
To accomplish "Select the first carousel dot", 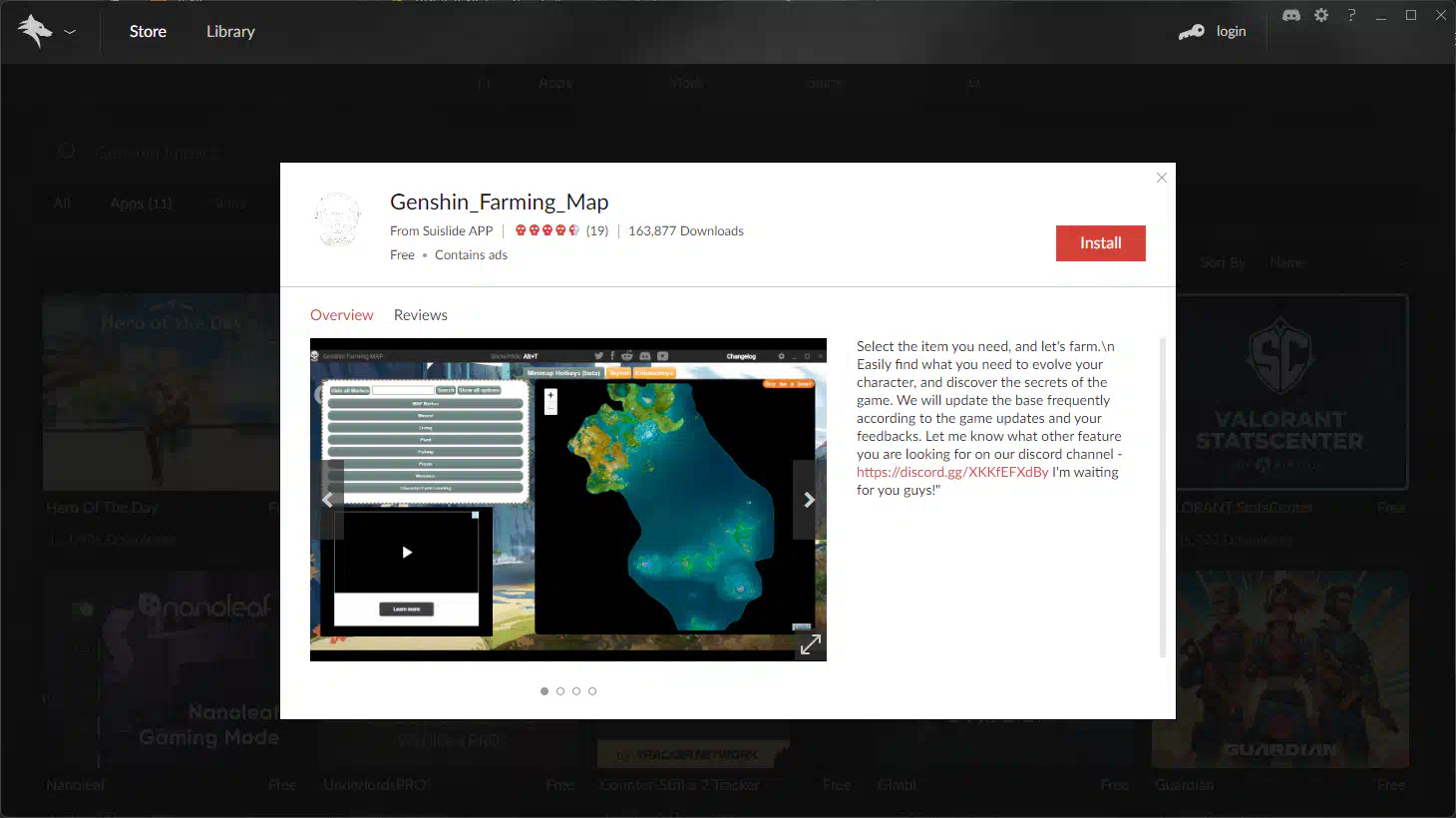I will 545,691.
